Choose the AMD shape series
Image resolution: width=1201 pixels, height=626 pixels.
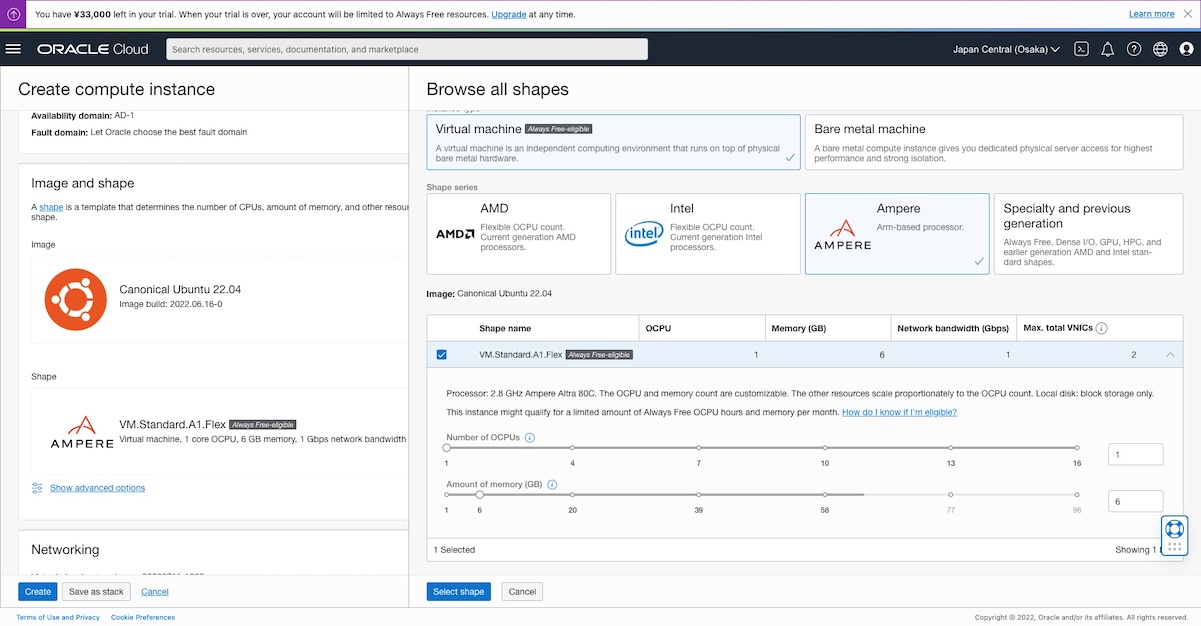click(x=518, y=234)
